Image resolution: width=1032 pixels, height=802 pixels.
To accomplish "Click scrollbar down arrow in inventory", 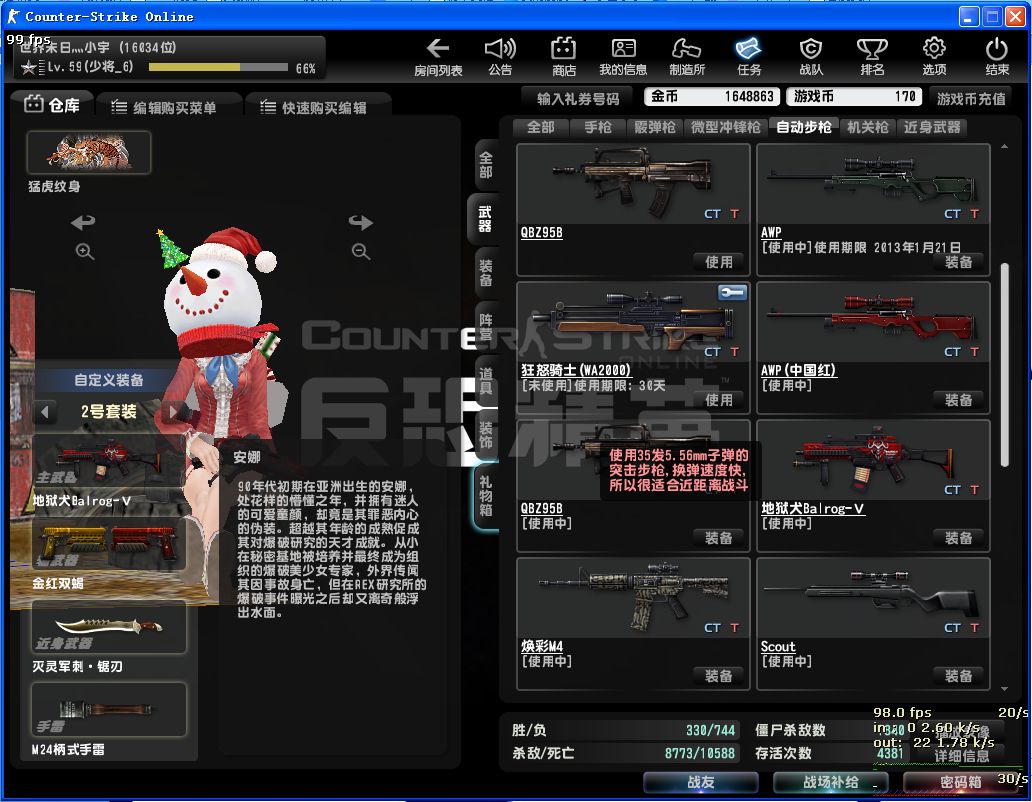I will 1004,689.
